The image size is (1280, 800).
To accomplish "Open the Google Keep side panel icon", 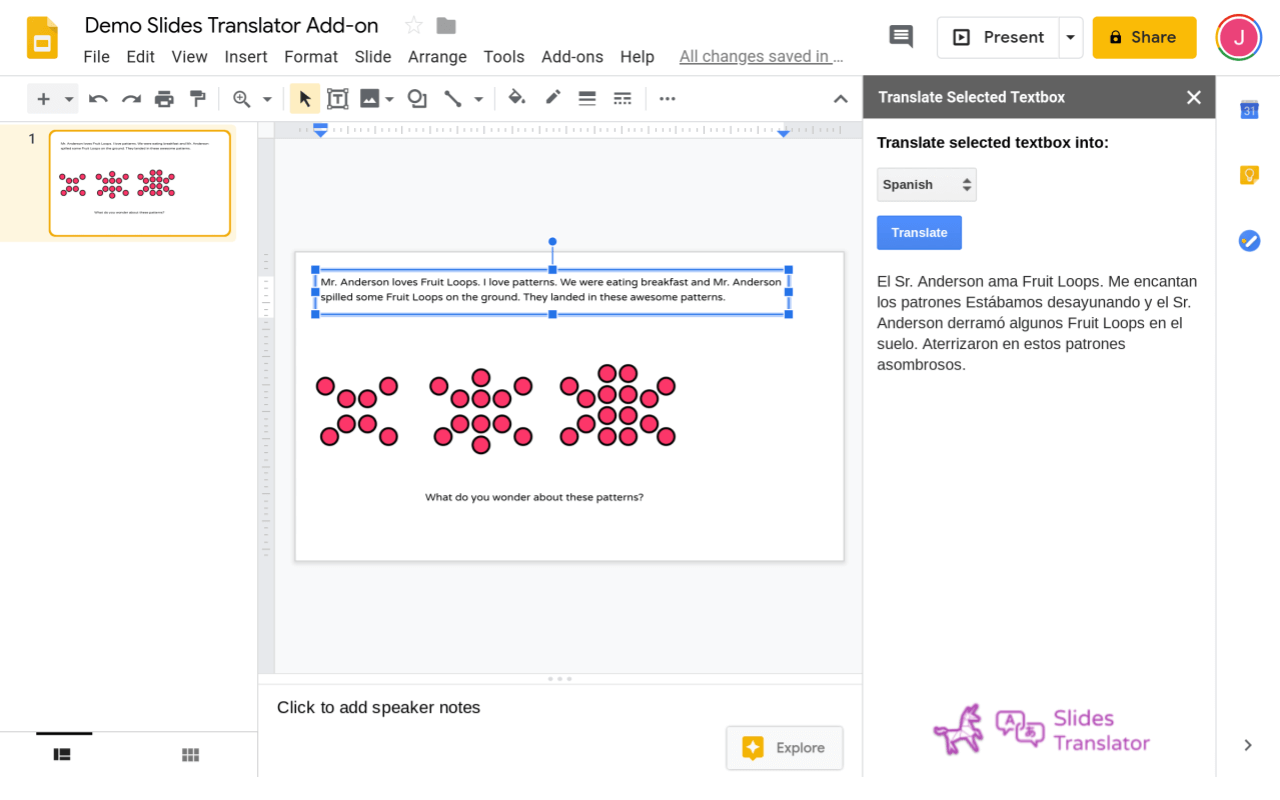I will click(x=1249, y=175).
